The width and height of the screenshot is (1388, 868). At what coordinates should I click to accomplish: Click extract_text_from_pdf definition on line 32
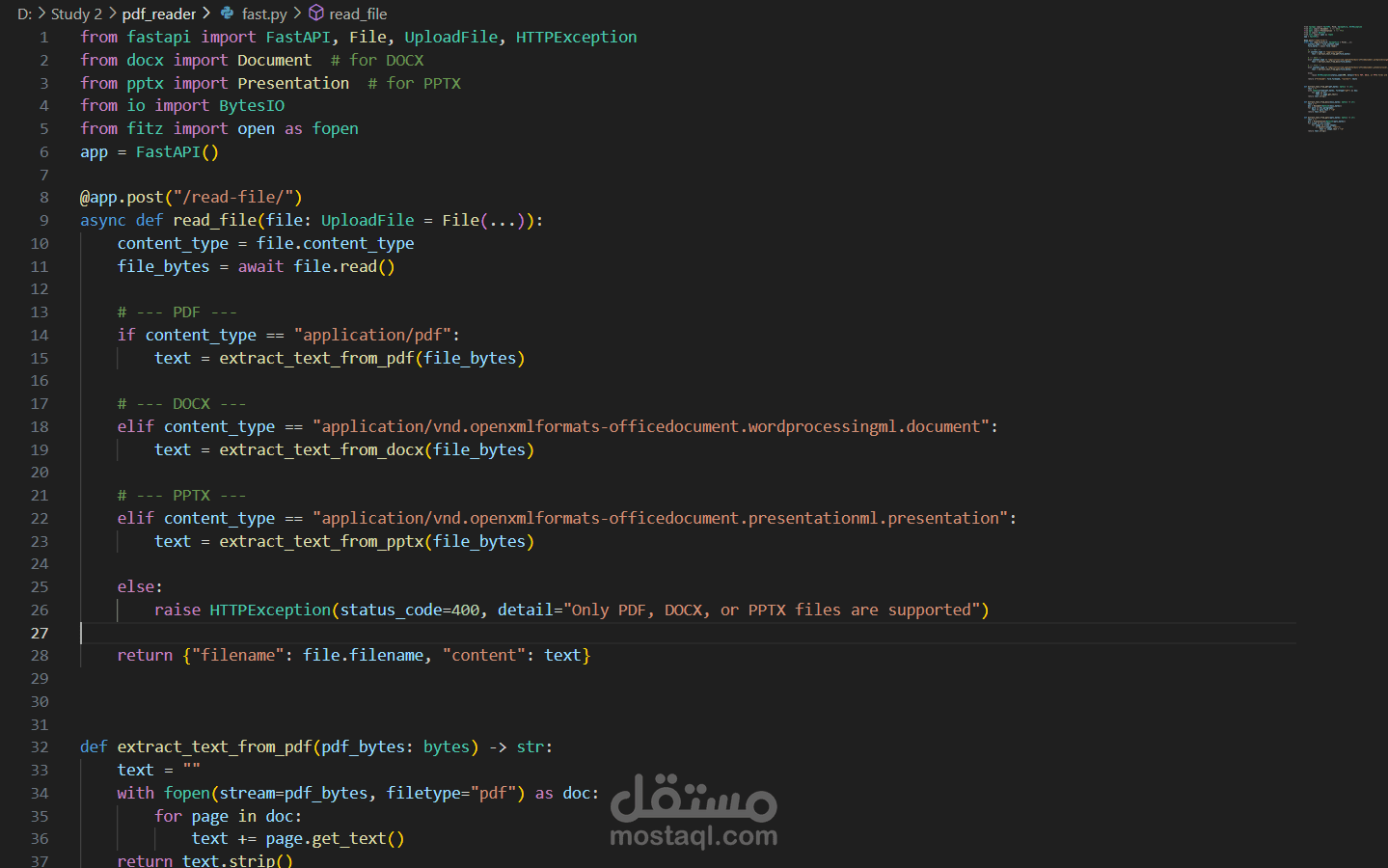pyautogui.click(x=214, y=746)
